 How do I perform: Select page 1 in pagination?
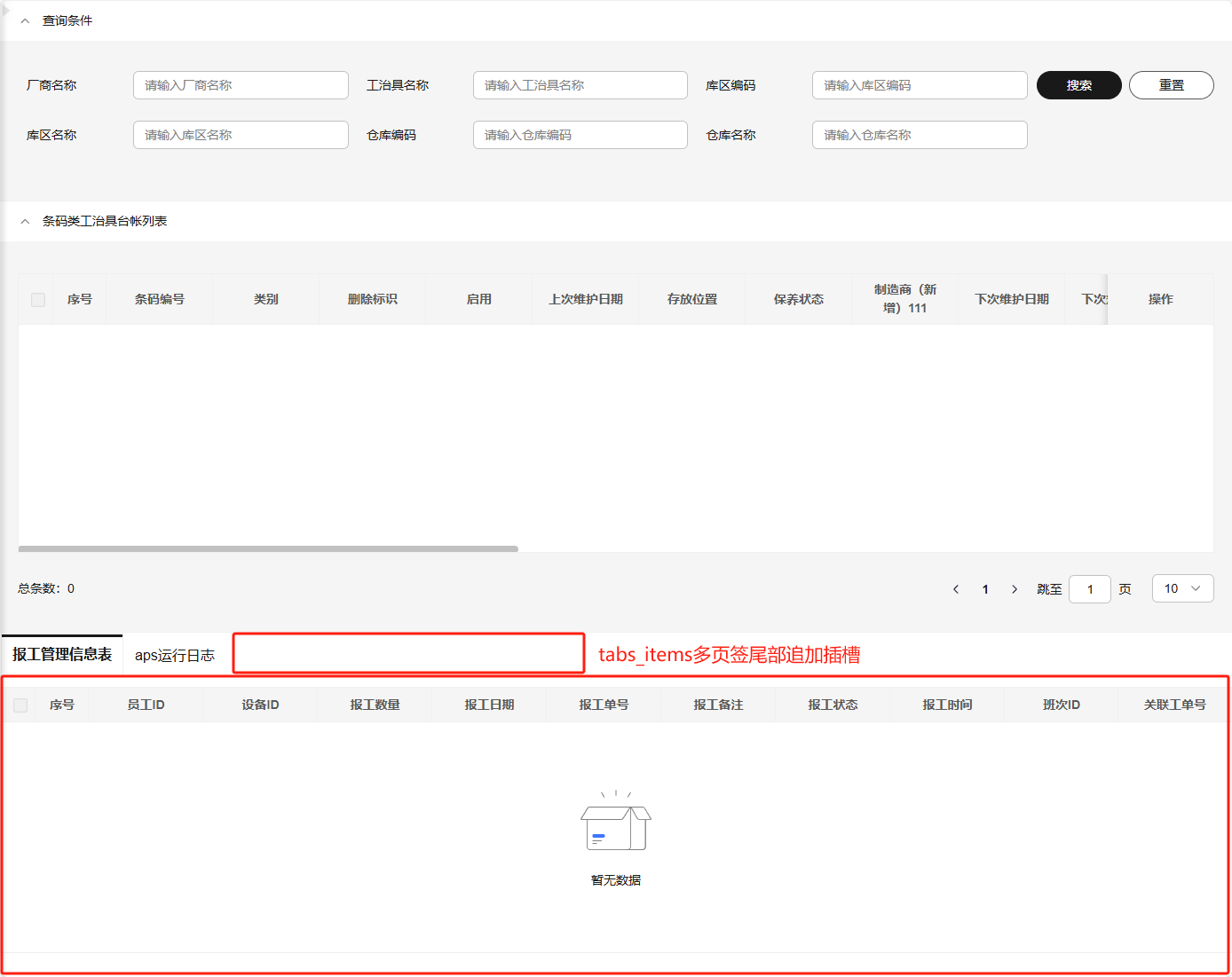[x=985, y=589]
